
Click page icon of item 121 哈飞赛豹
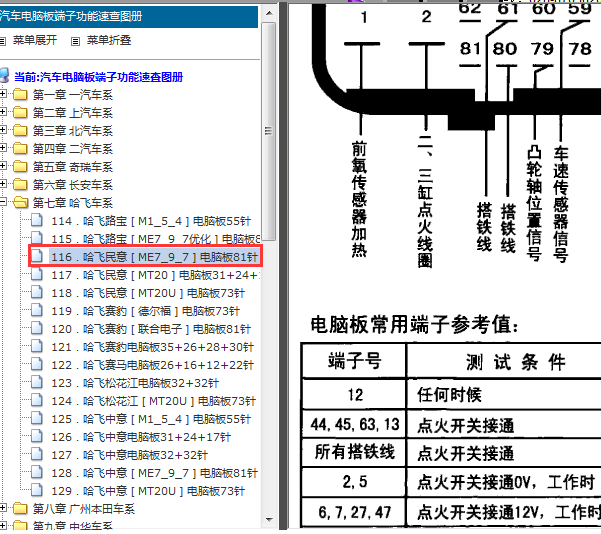click(37, 346)
